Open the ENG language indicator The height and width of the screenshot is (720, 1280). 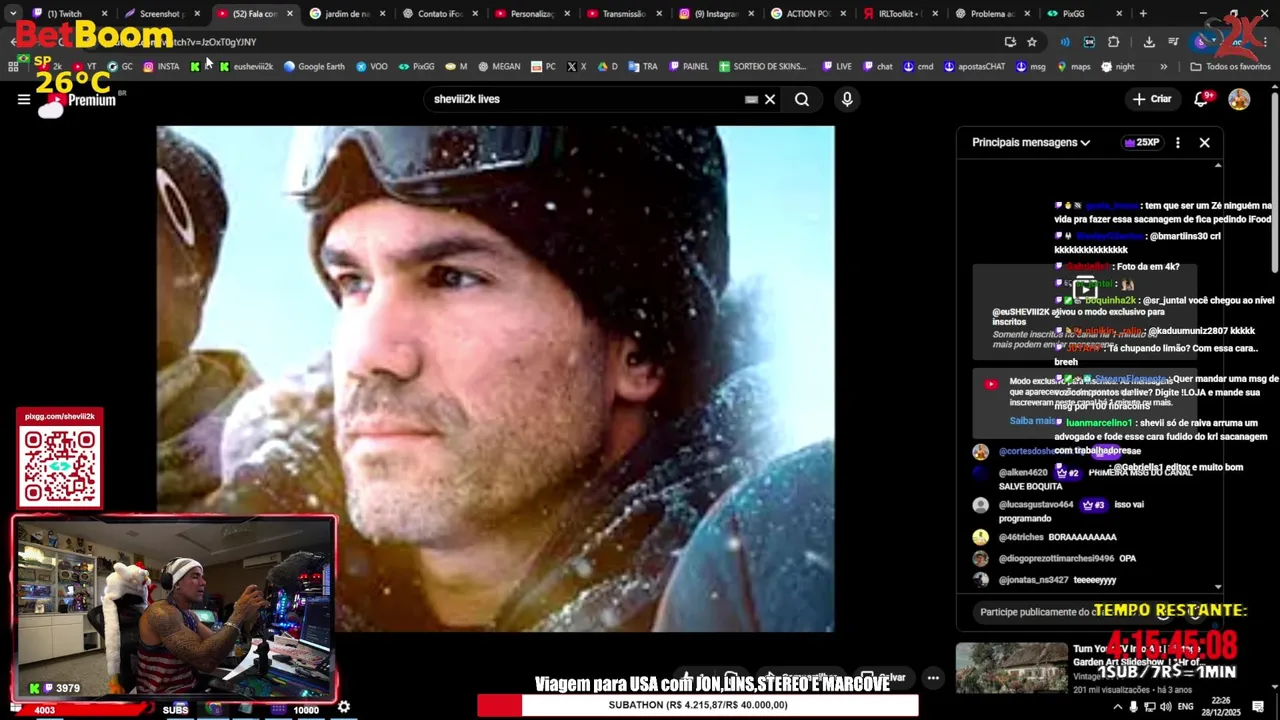1186,707
